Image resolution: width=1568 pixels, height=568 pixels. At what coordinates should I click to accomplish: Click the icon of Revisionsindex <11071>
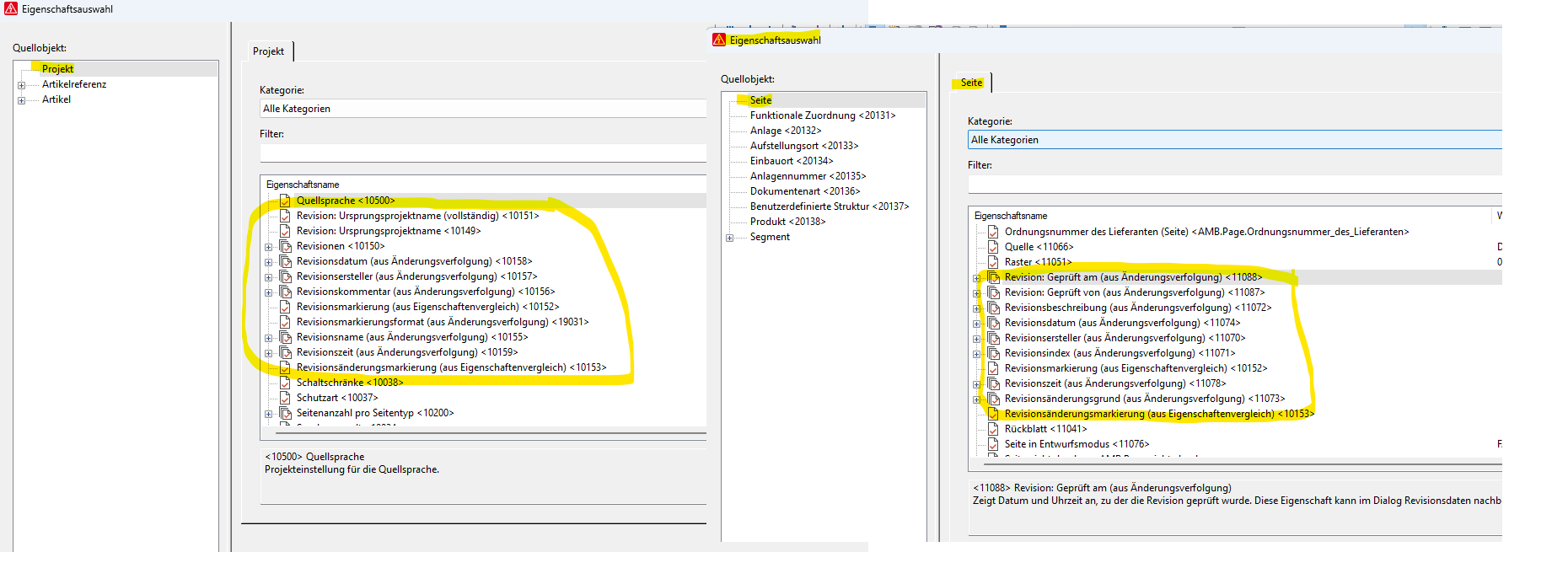[x=993, y=353]
